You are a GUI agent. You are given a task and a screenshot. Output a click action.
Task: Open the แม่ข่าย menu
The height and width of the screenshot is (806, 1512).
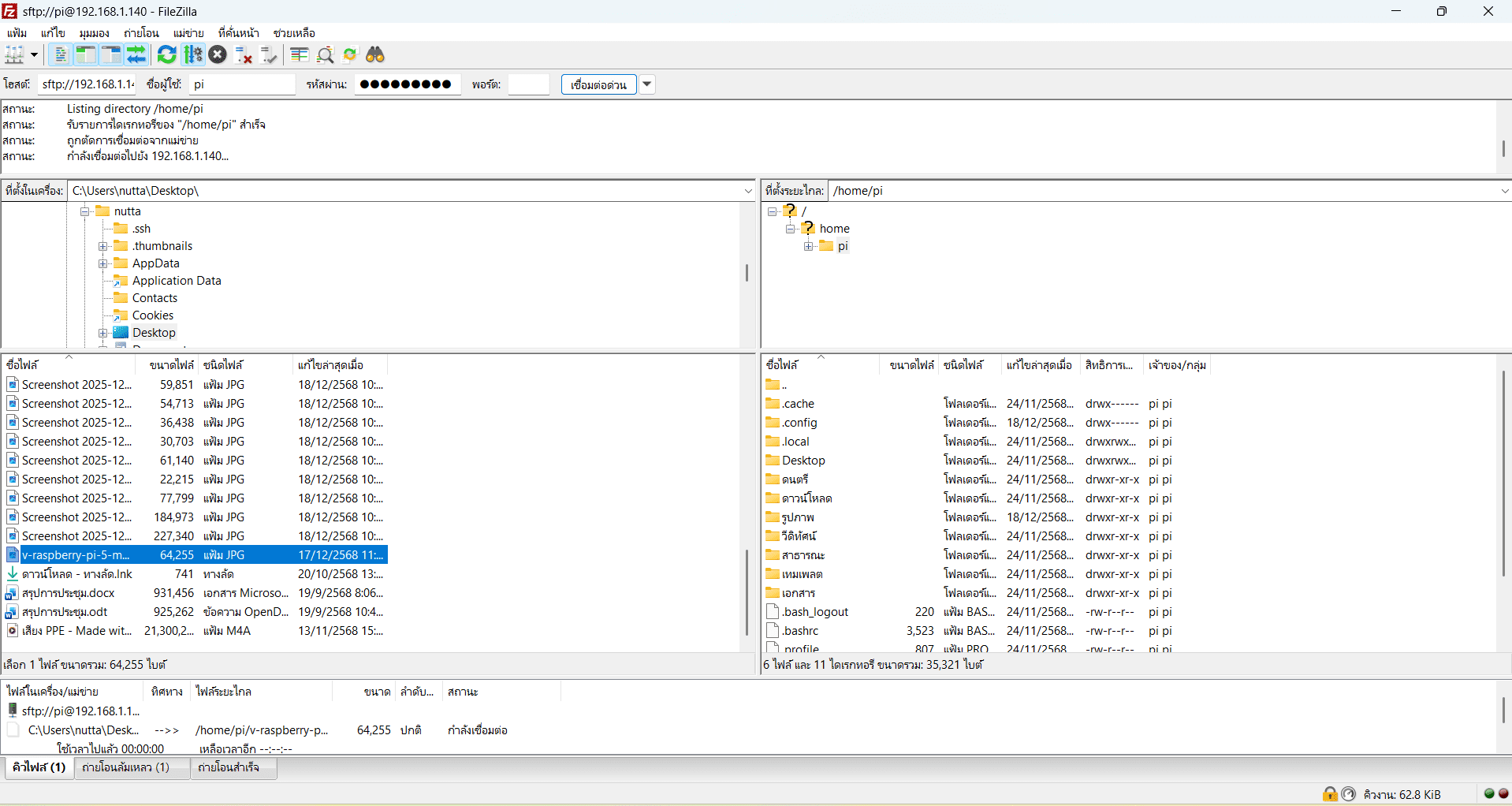pyautogui.click(x=189, y=33)
